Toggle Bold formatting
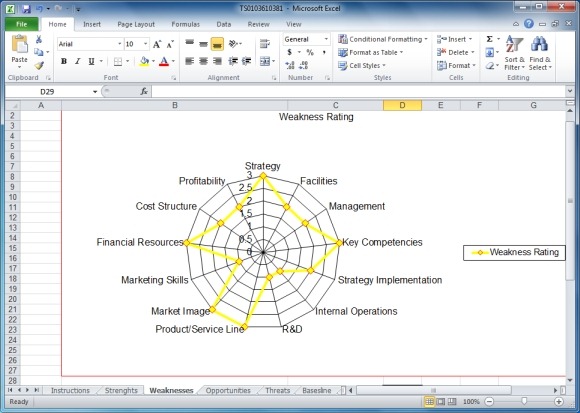Image resolution: width=580 pixels, height=413 pixels. [64, 61]
